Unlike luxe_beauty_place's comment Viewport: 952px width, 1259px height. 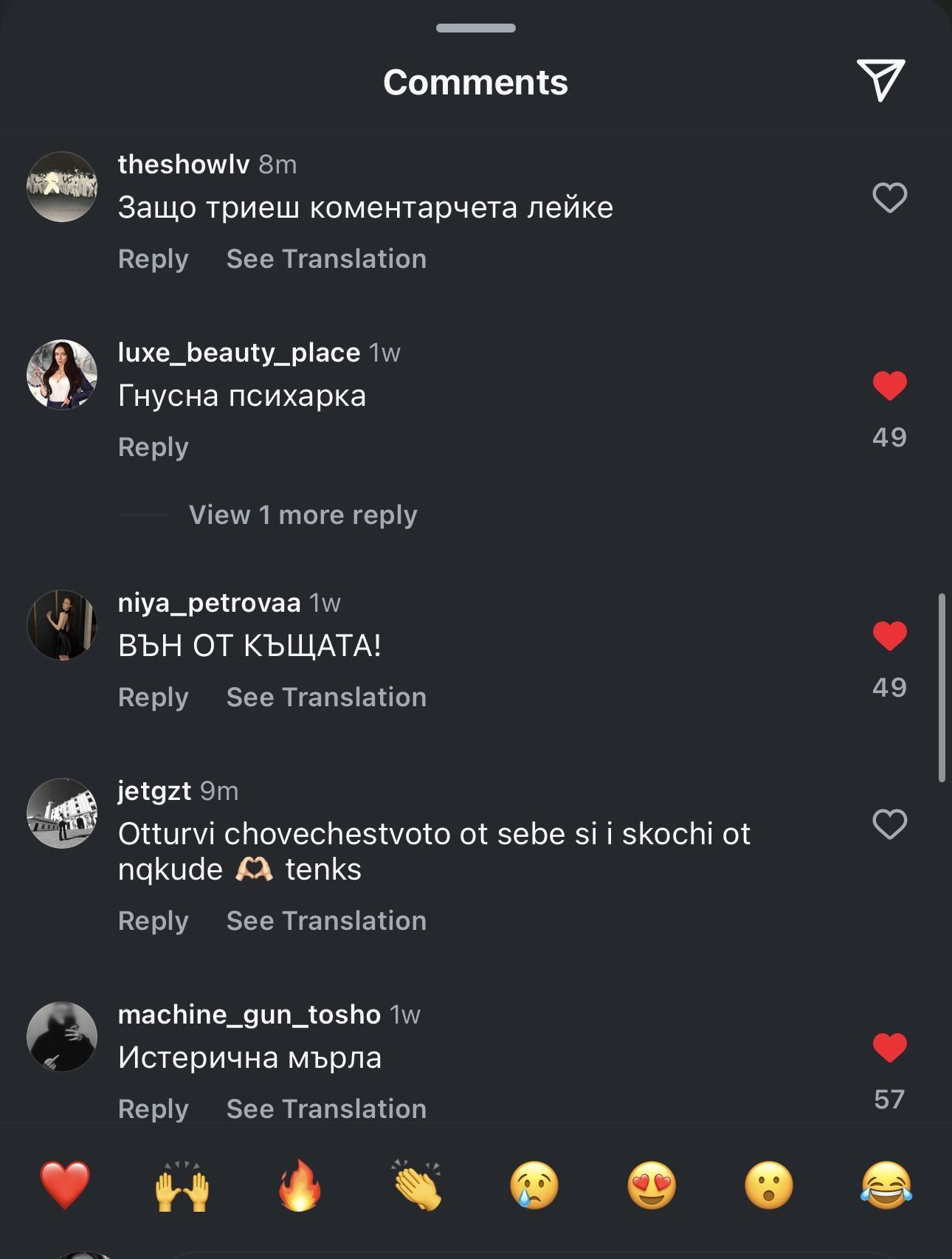(x=889, y=386)
